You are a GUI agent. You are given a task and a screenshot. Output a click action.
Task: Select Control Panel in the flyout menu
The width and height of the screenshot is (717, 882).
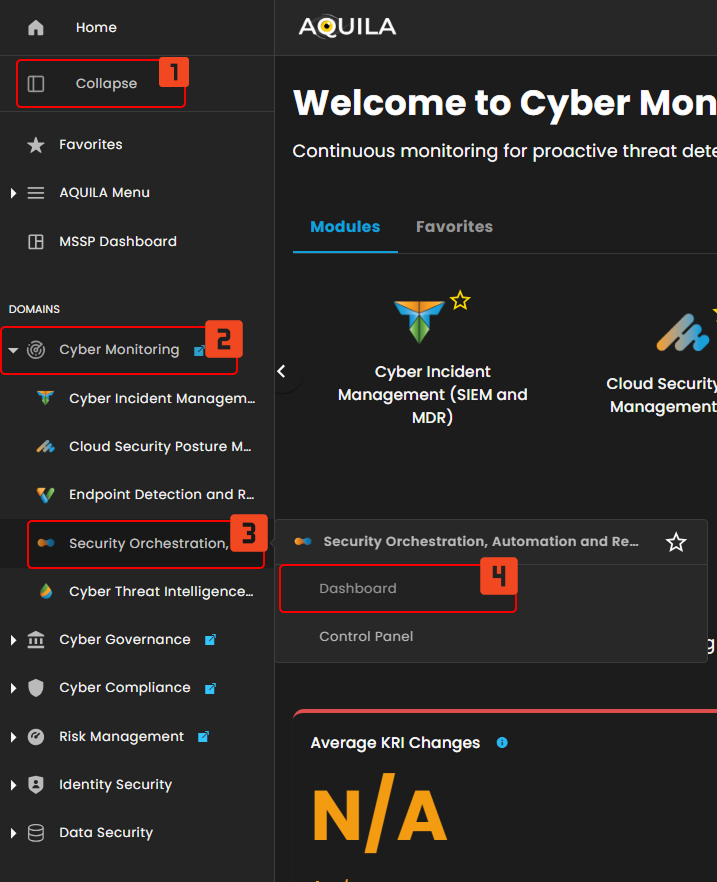[366, 637]
